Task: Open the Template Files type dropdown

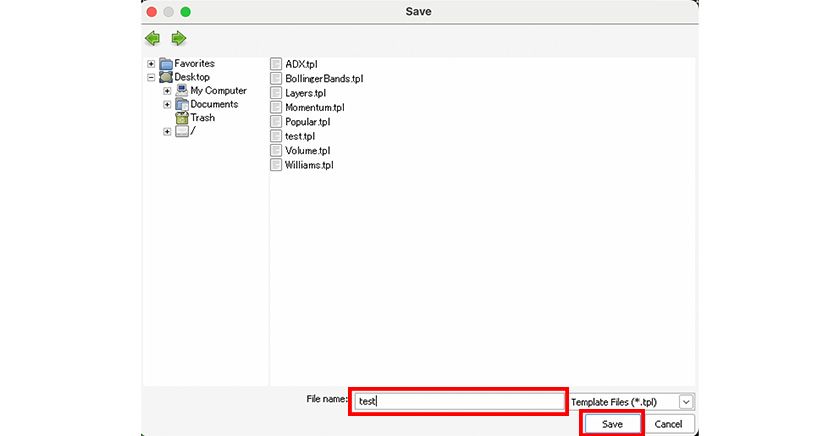Action: (x=686, y=402)
